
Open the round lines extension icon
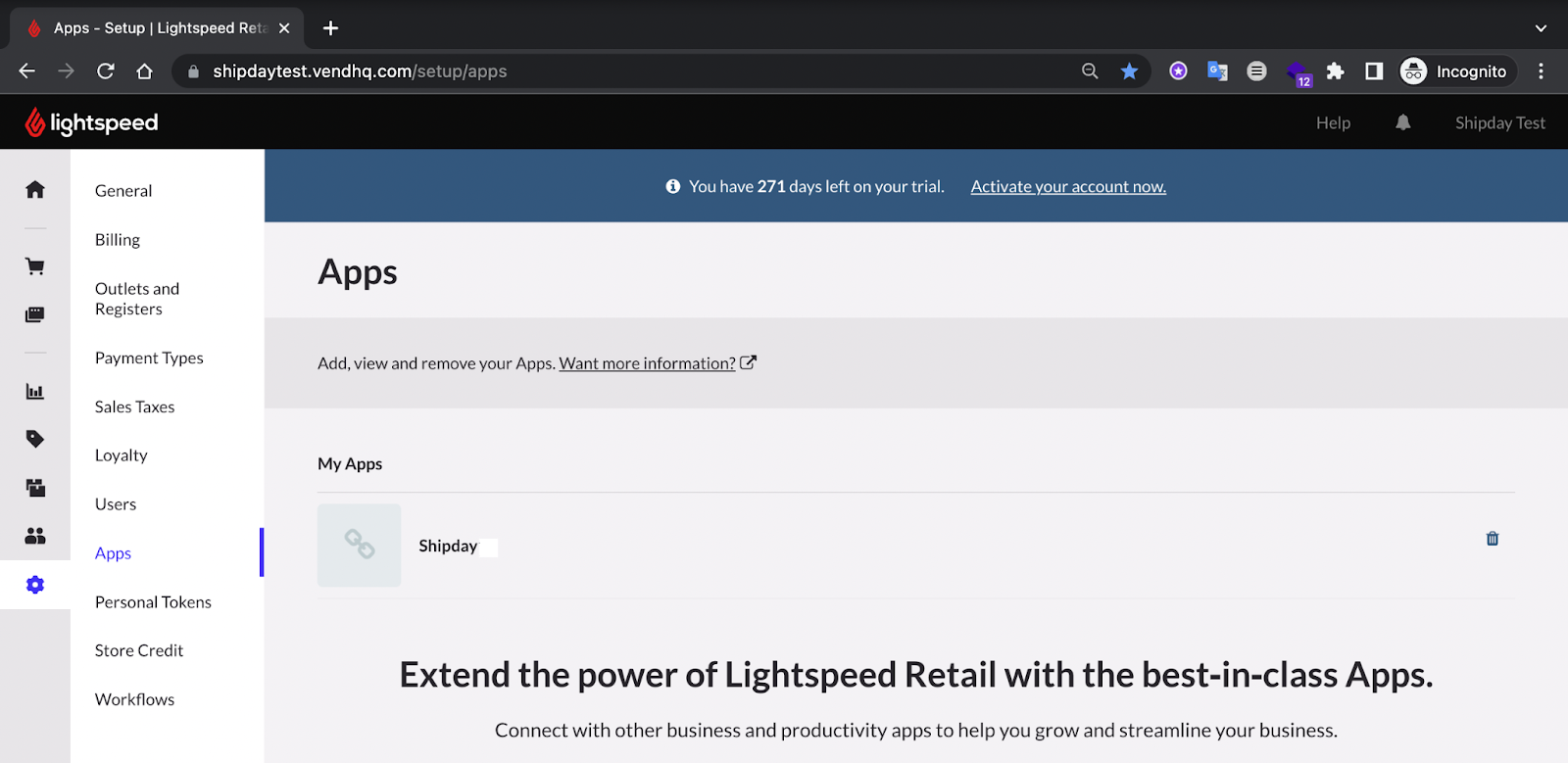(x=1256, y=71)
